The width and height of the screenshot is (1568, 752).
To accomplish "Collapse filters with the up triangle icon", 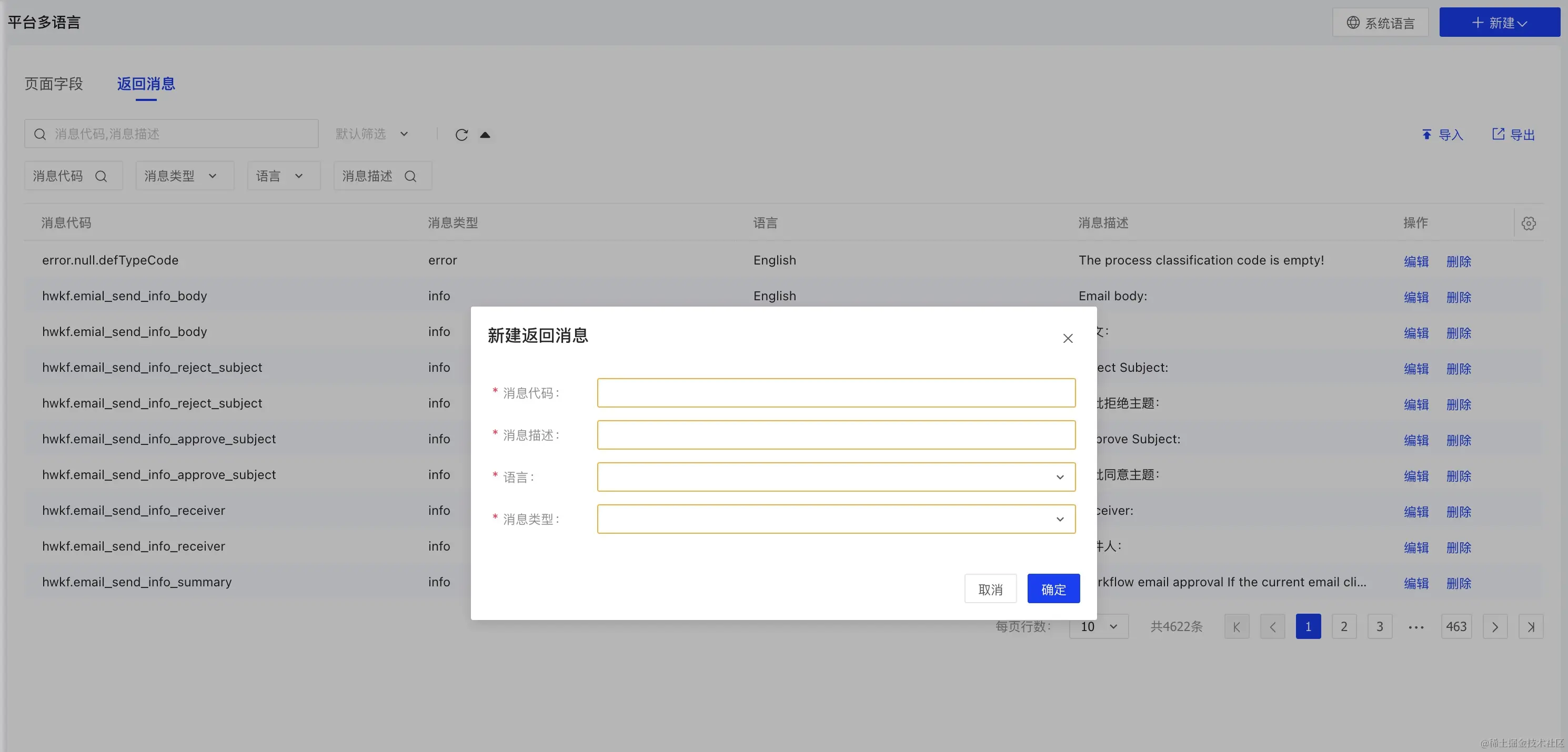I will click(485, 135).
